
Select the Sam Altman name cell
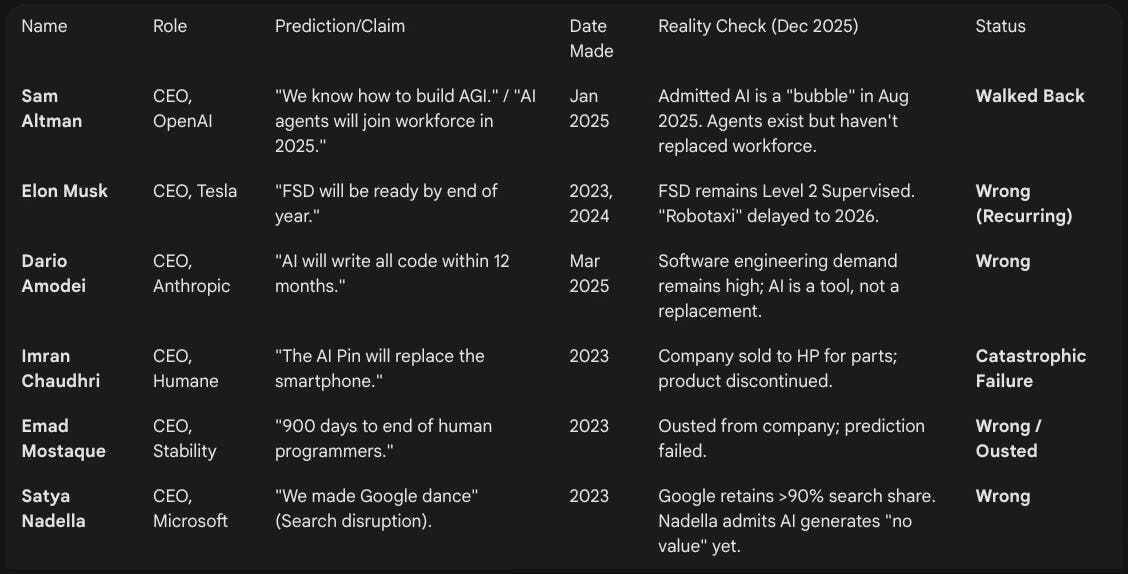coord(52,109)
